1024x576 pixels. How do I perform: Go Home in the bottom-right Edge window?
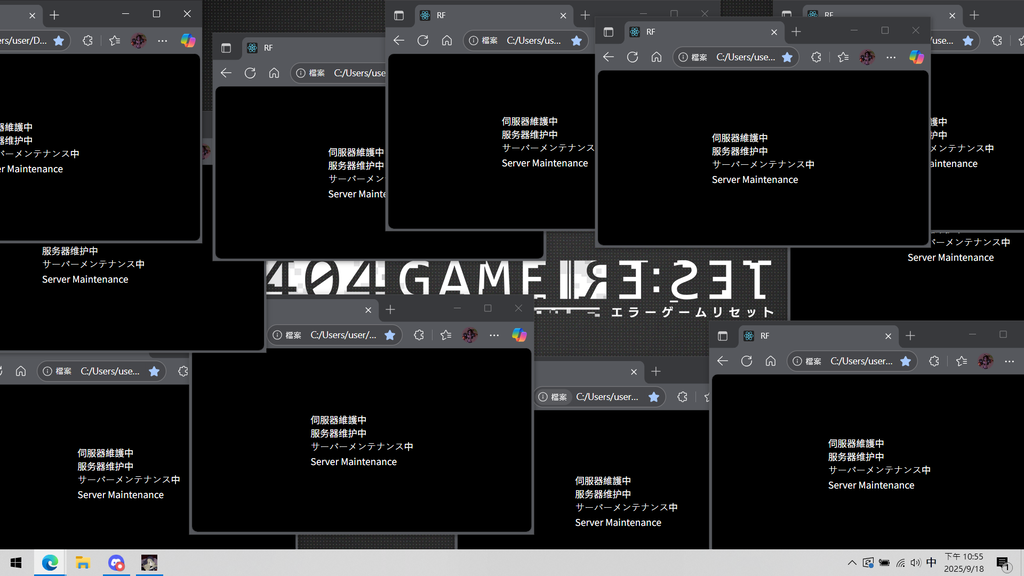click(770, 361)
